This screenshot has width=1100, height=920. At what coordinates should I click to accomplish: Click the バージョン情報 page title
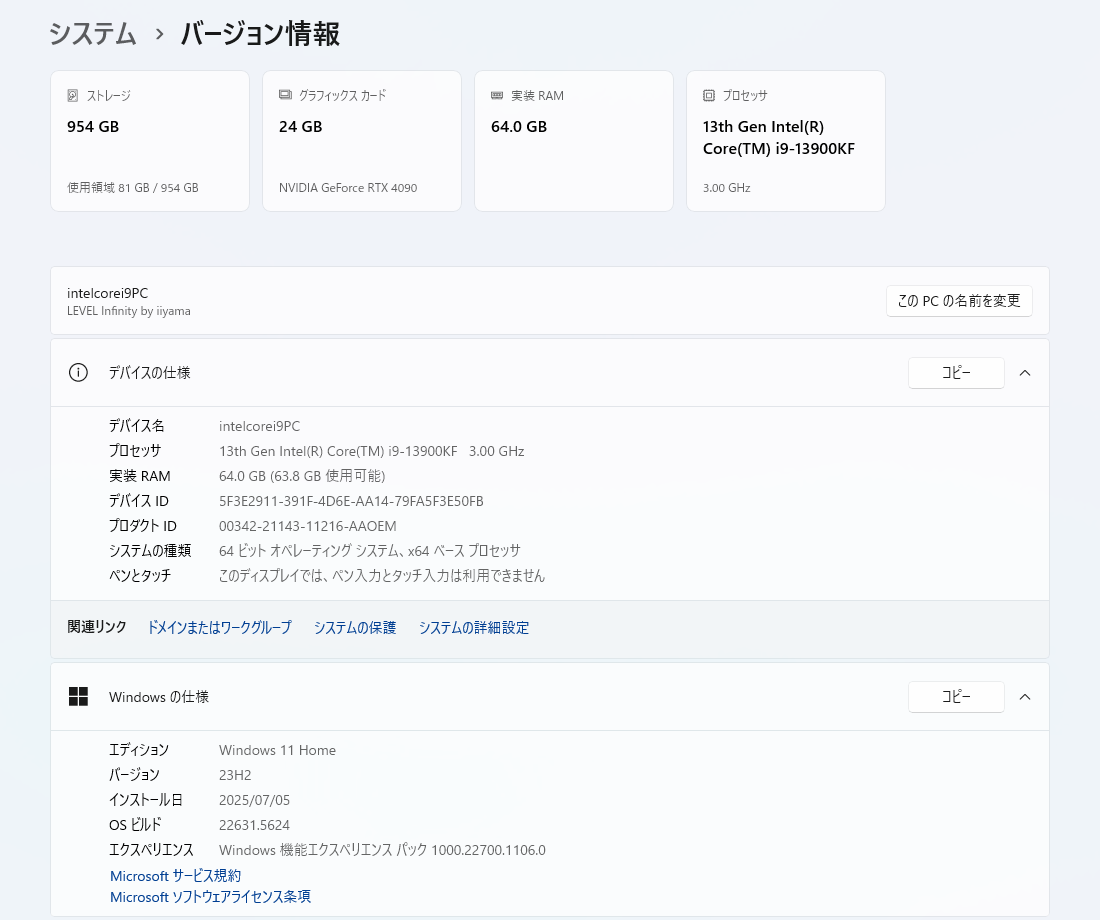260,34
